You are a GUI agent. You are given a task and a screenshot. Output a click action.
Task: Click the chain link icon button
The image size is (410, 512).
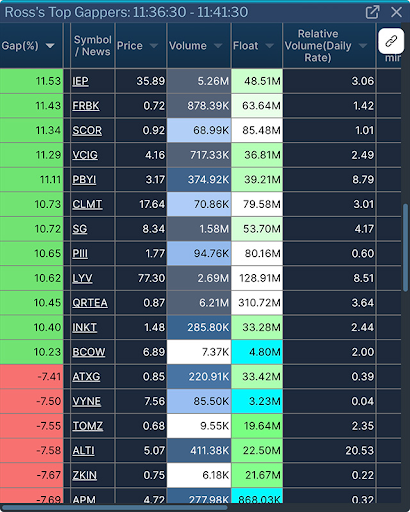[x=391, y=41]
